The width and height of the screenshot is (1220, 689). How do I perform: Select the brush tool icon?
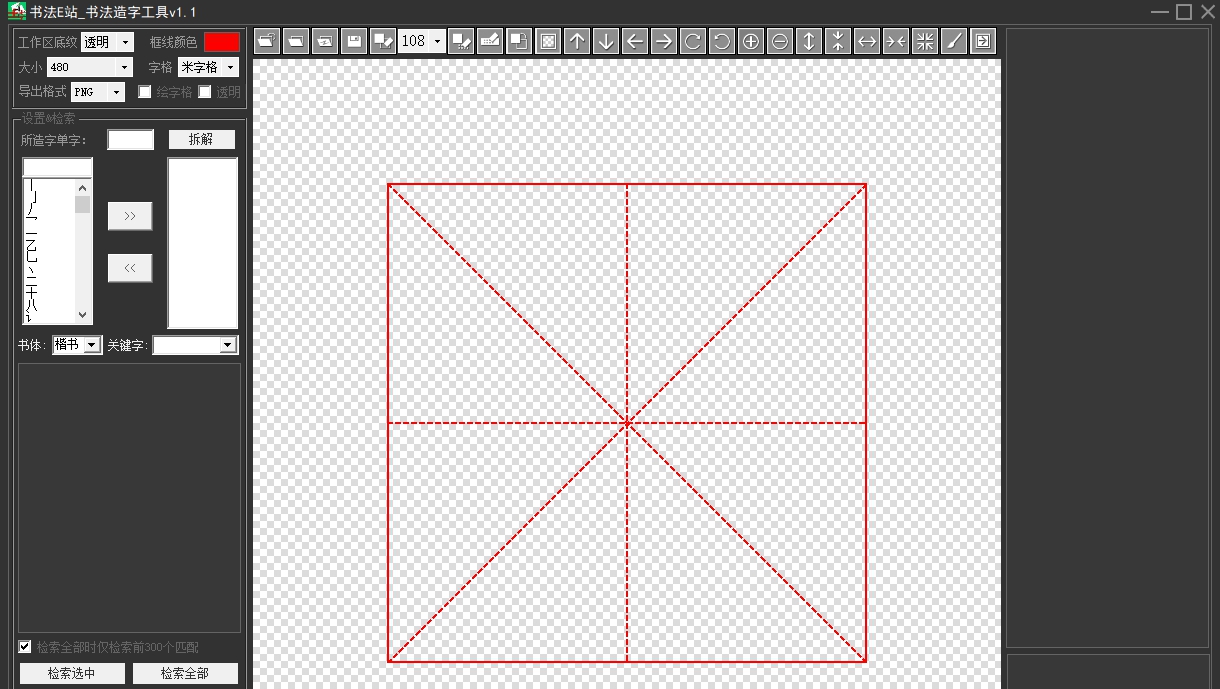coord(954,41)
